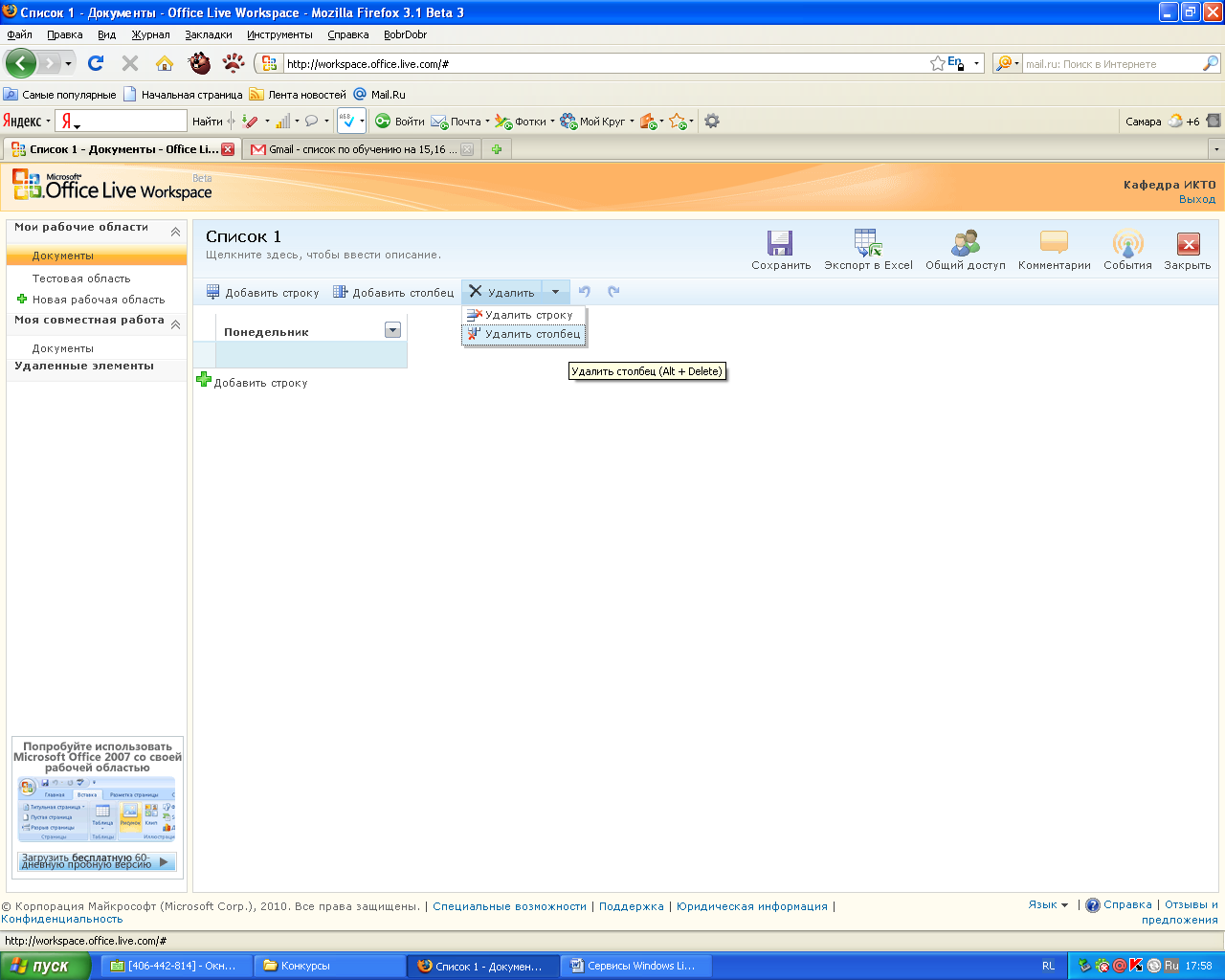Open the Понедельник column header dropdown arrow
This screenshot has height=980, width=1225.
tap(392, 330)
